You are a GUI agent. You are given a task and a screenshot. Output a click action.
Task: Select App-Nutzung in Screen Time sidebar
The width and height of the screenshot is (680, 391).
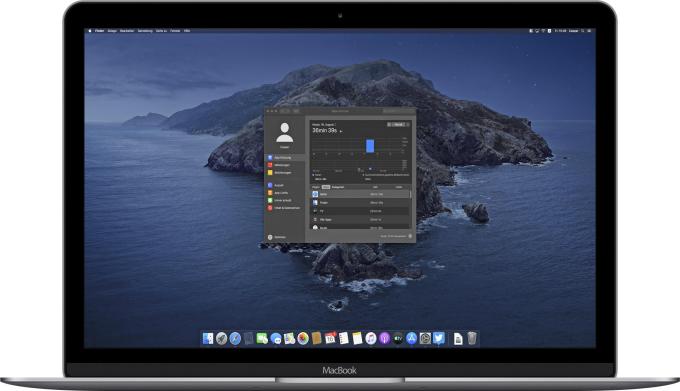[x=285, y=157]
